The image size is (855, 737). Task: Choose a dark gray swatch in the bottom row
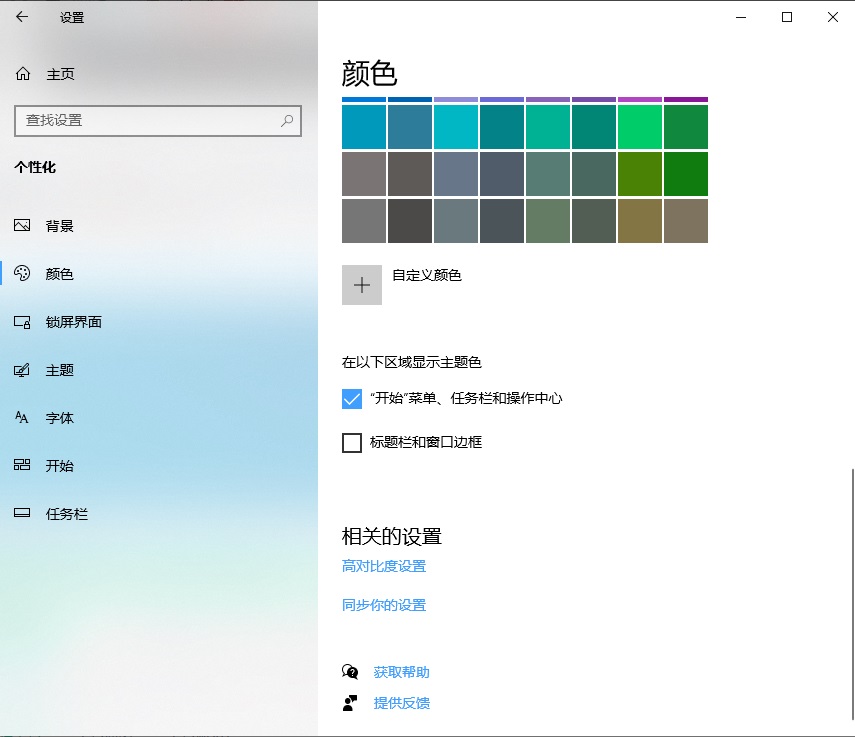409,220
